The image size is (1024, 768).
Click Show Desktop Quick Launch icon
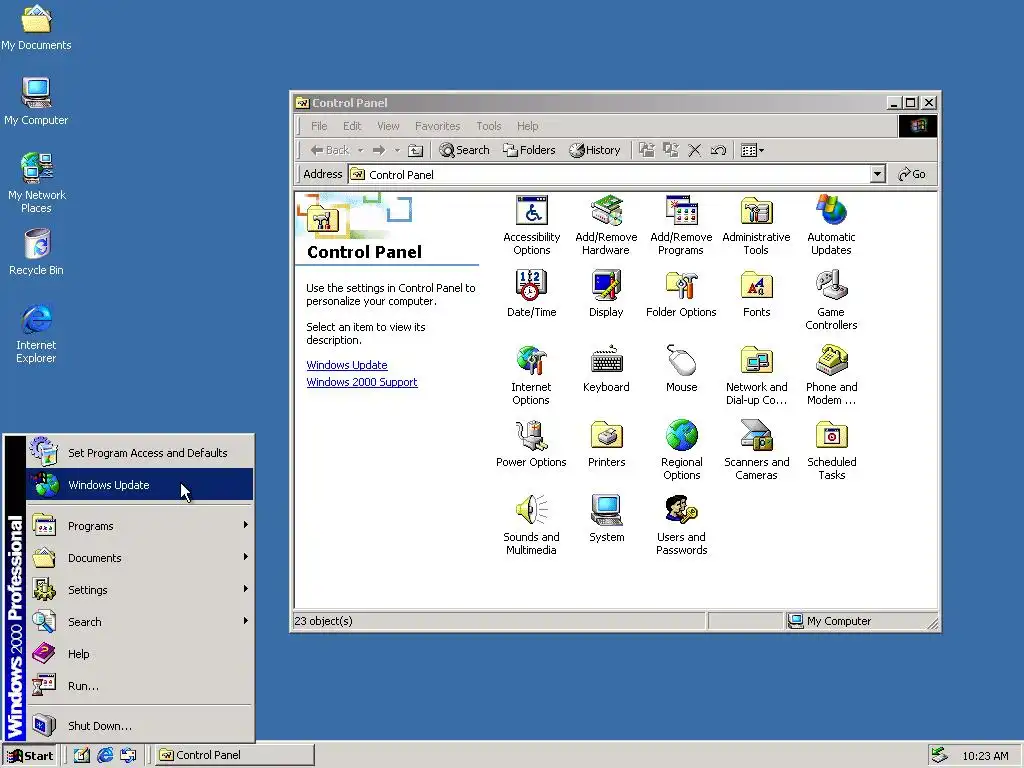pos(82,755)
